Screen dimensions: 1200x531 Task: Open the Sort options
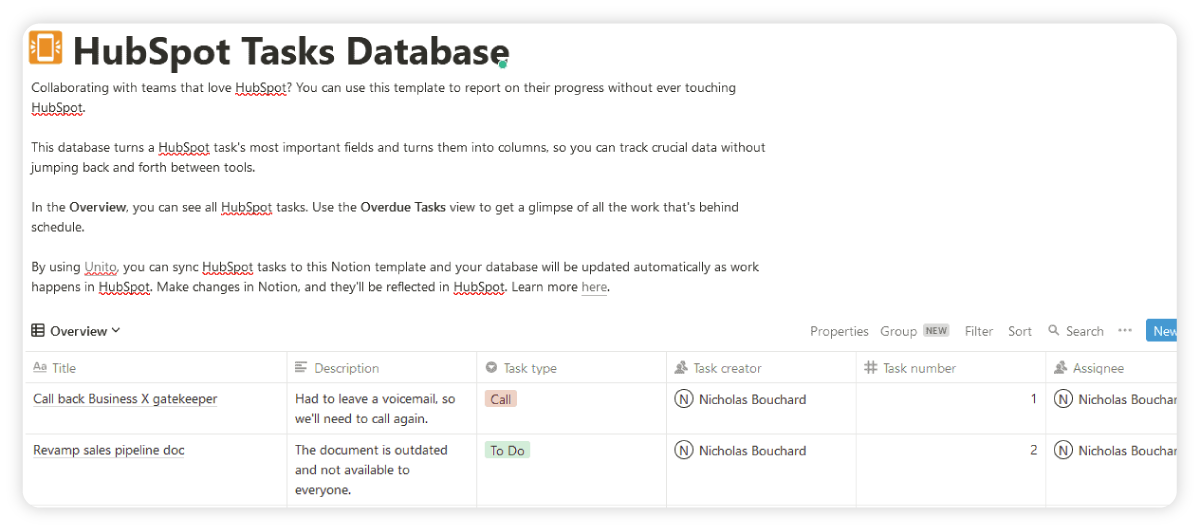(x=1020, y=331)
